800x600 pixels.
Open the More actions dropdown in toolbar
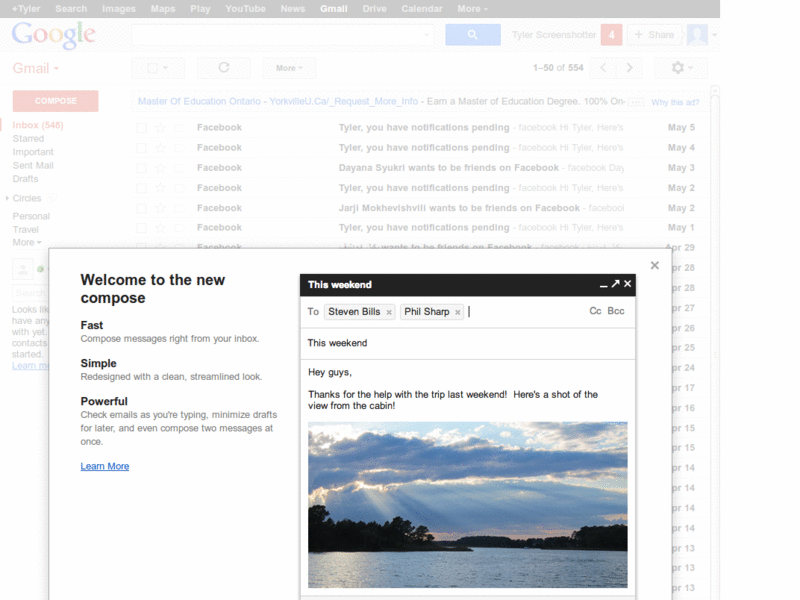pos(289,68)
